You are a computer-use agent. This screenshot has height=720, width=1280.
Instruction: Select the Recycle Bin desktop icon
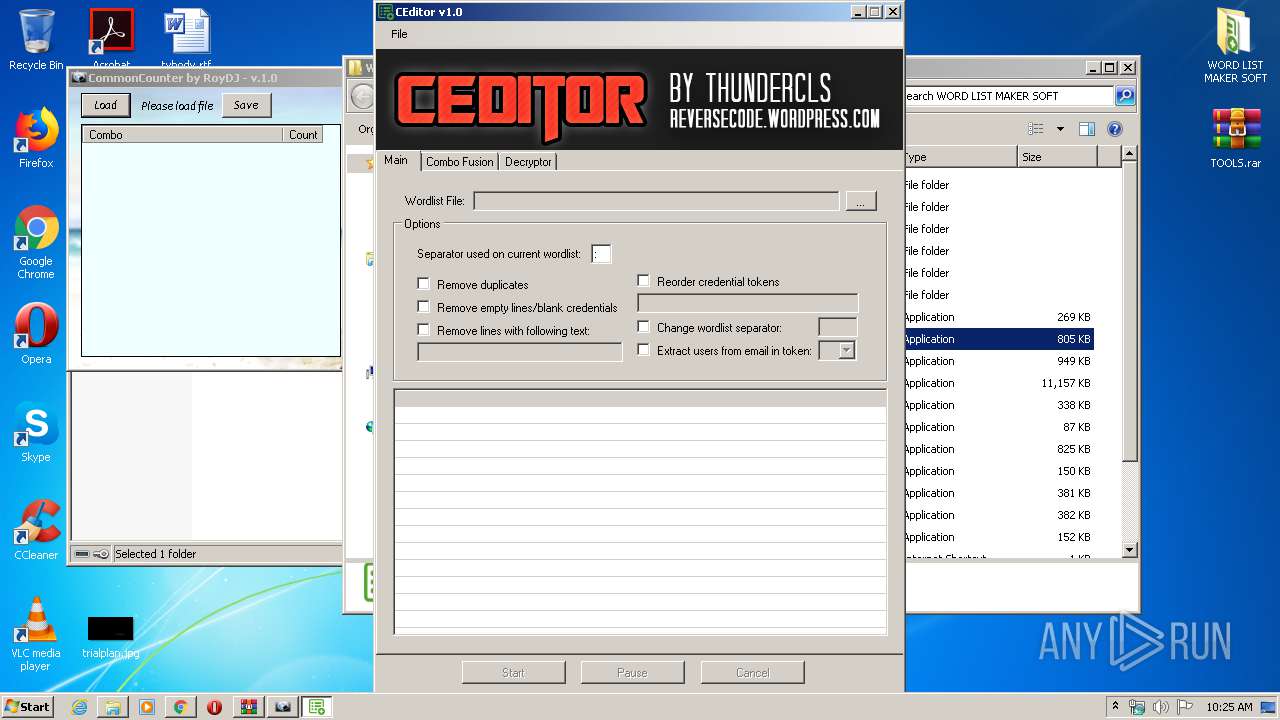[x=36, y=39]
